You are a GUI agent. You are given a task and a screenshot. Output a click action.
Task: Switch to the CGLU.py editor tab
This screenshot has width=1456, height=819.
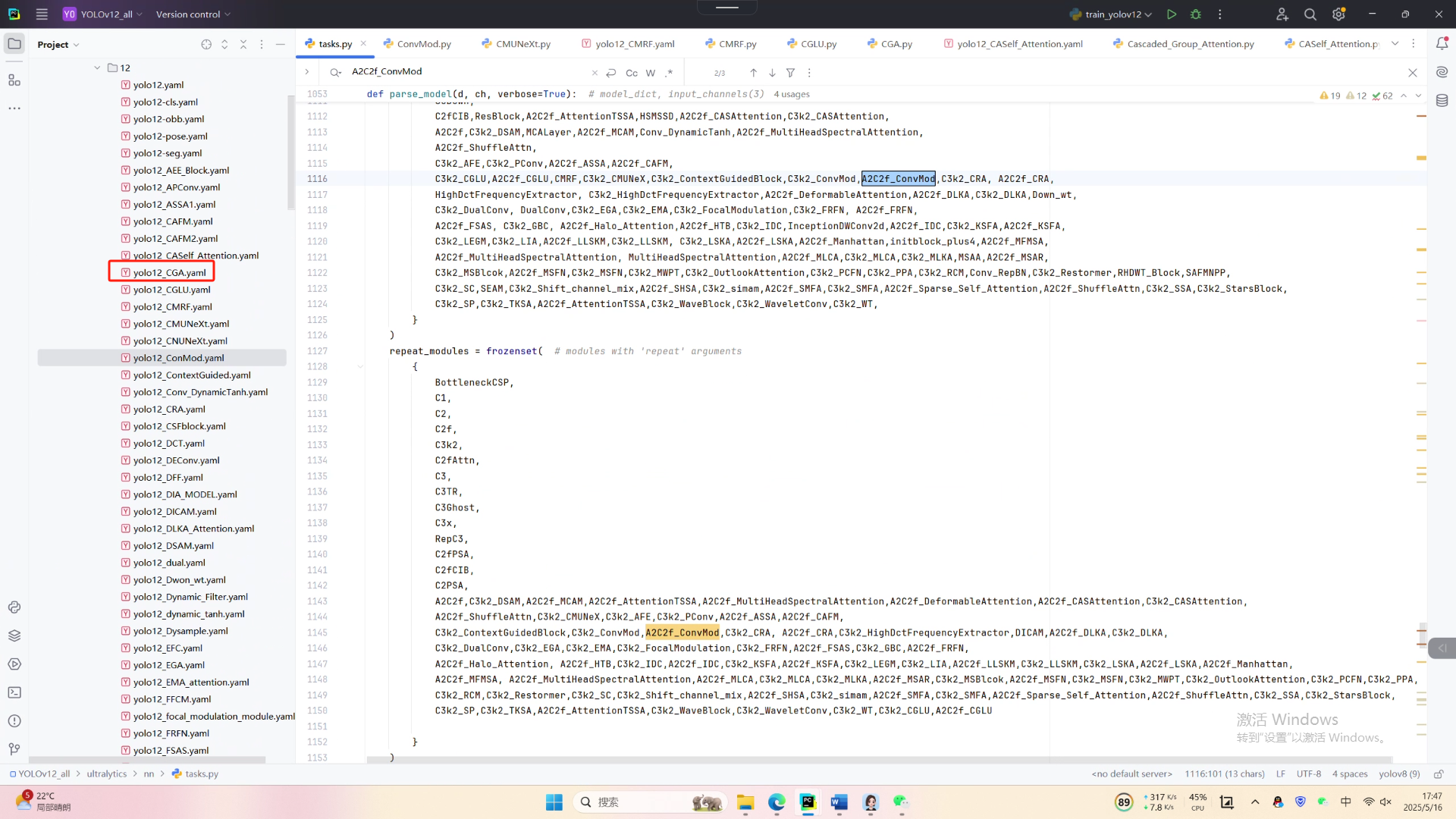pyautogui.click(x=818, y=44)
